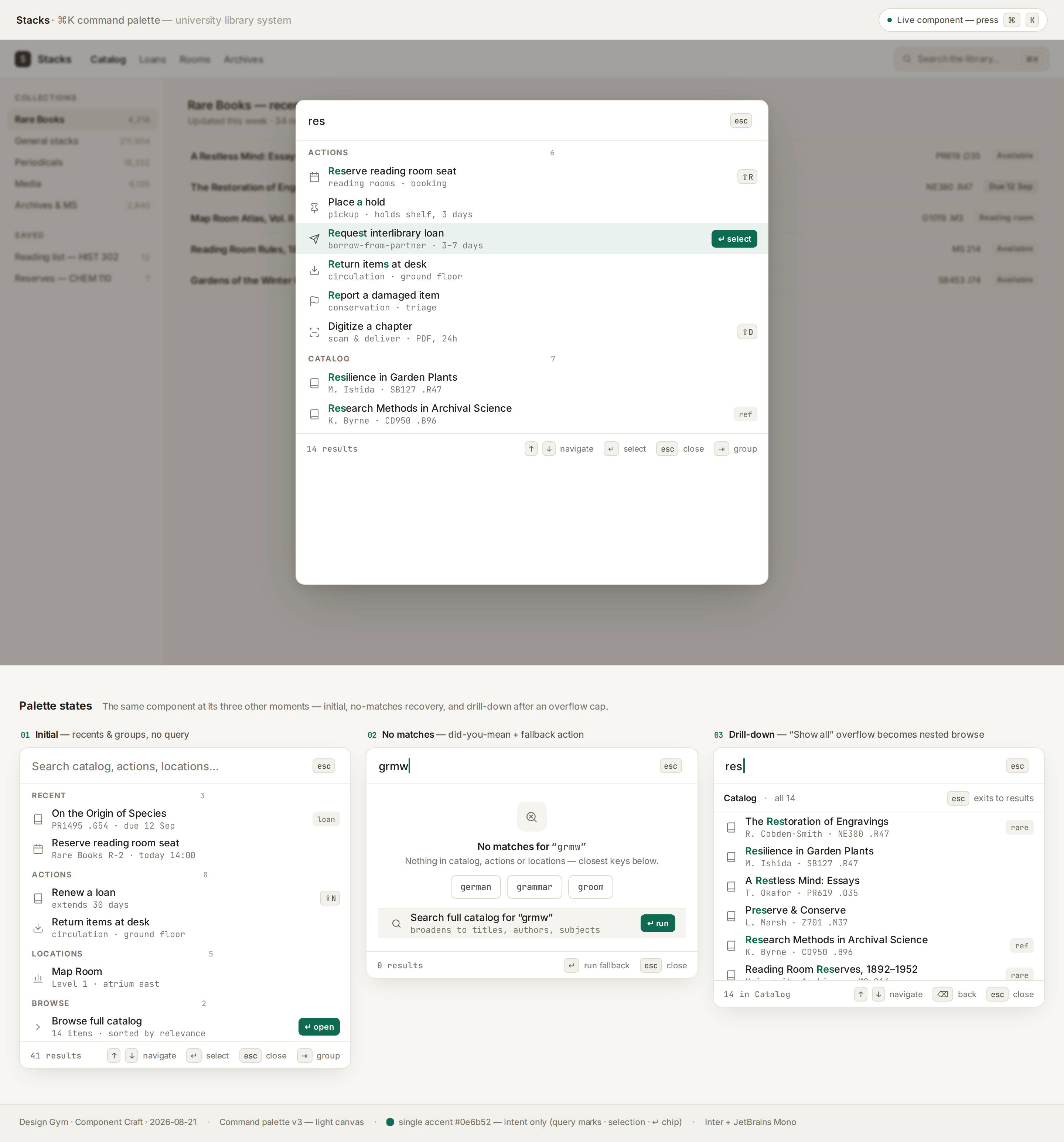Click the green run button for full catalog search

658,923
